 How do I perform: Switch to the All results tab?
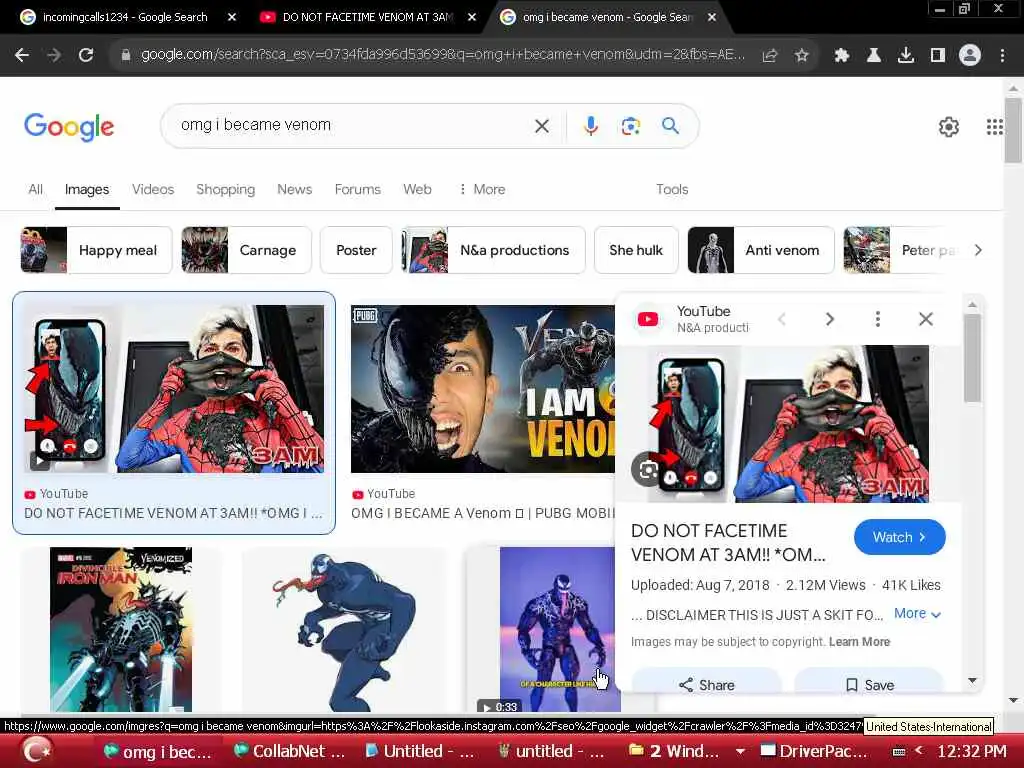[35, 189]
